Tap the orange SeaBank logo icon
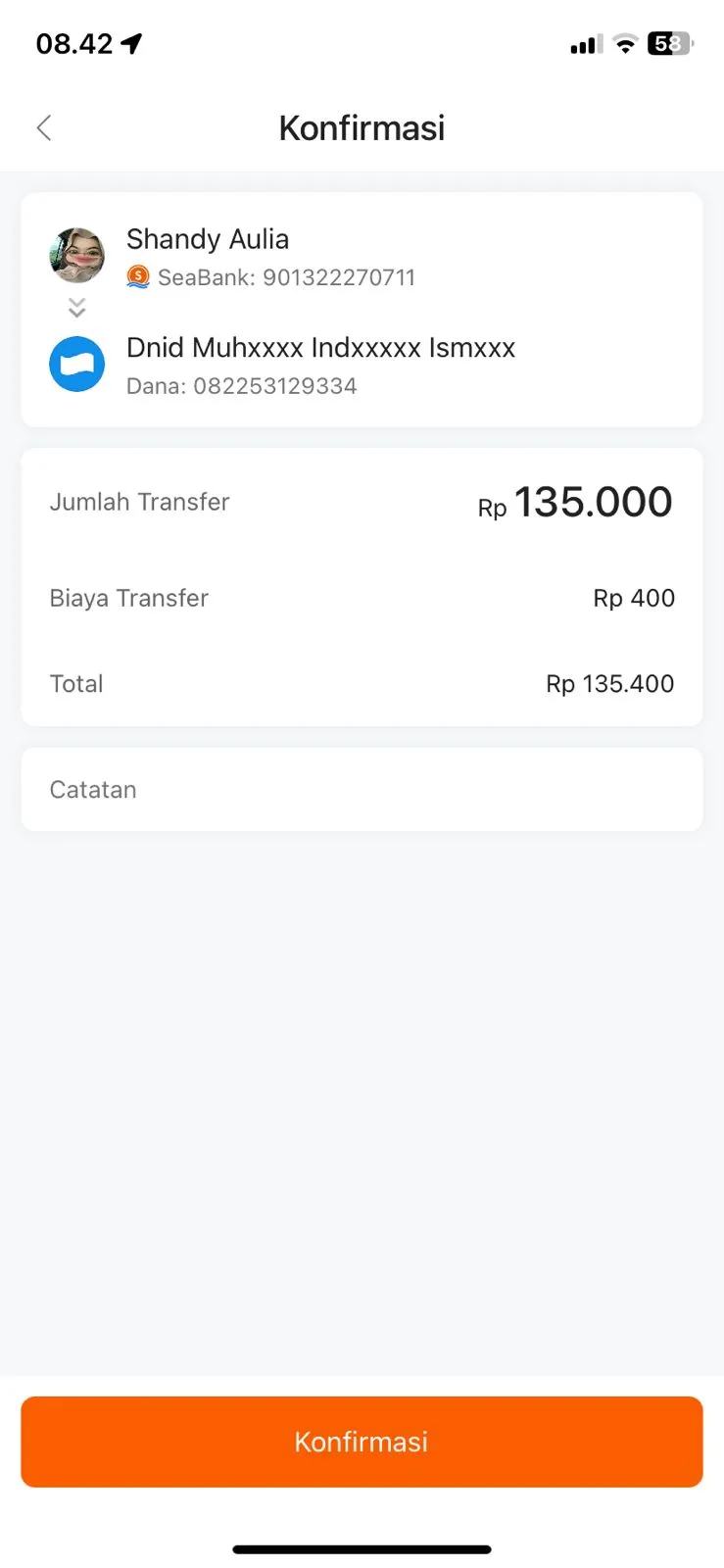Screen dimensions: 724x1568 click(x=138, y=277)
